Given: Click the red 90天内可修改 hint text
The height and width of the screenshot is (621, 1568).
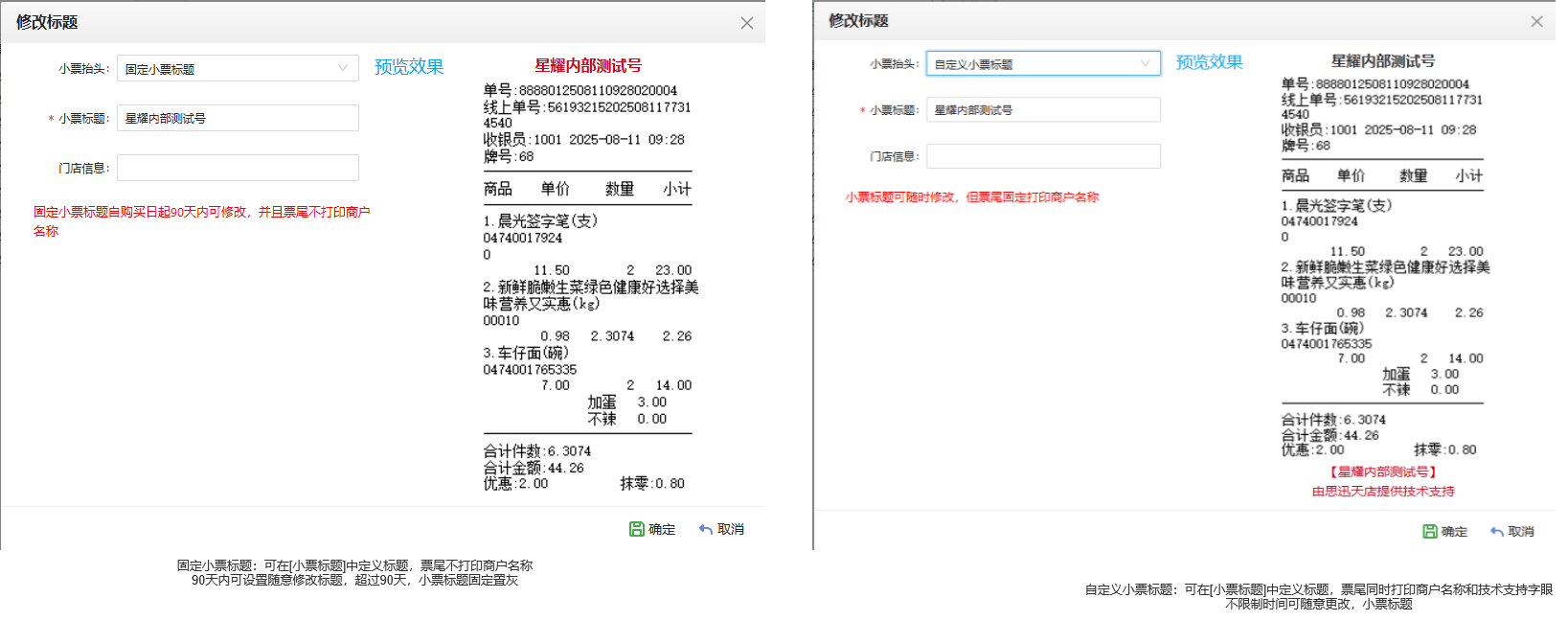Looking at the screenshot, I should (x=201, y=212).
